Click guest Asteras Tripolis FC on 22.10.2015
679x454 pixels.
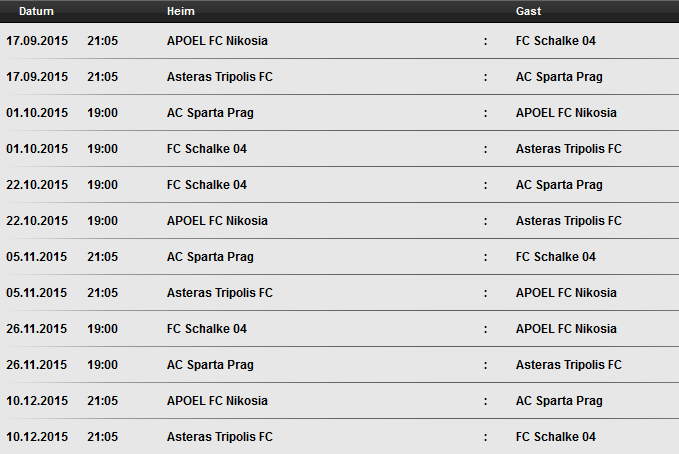[568, 221]
